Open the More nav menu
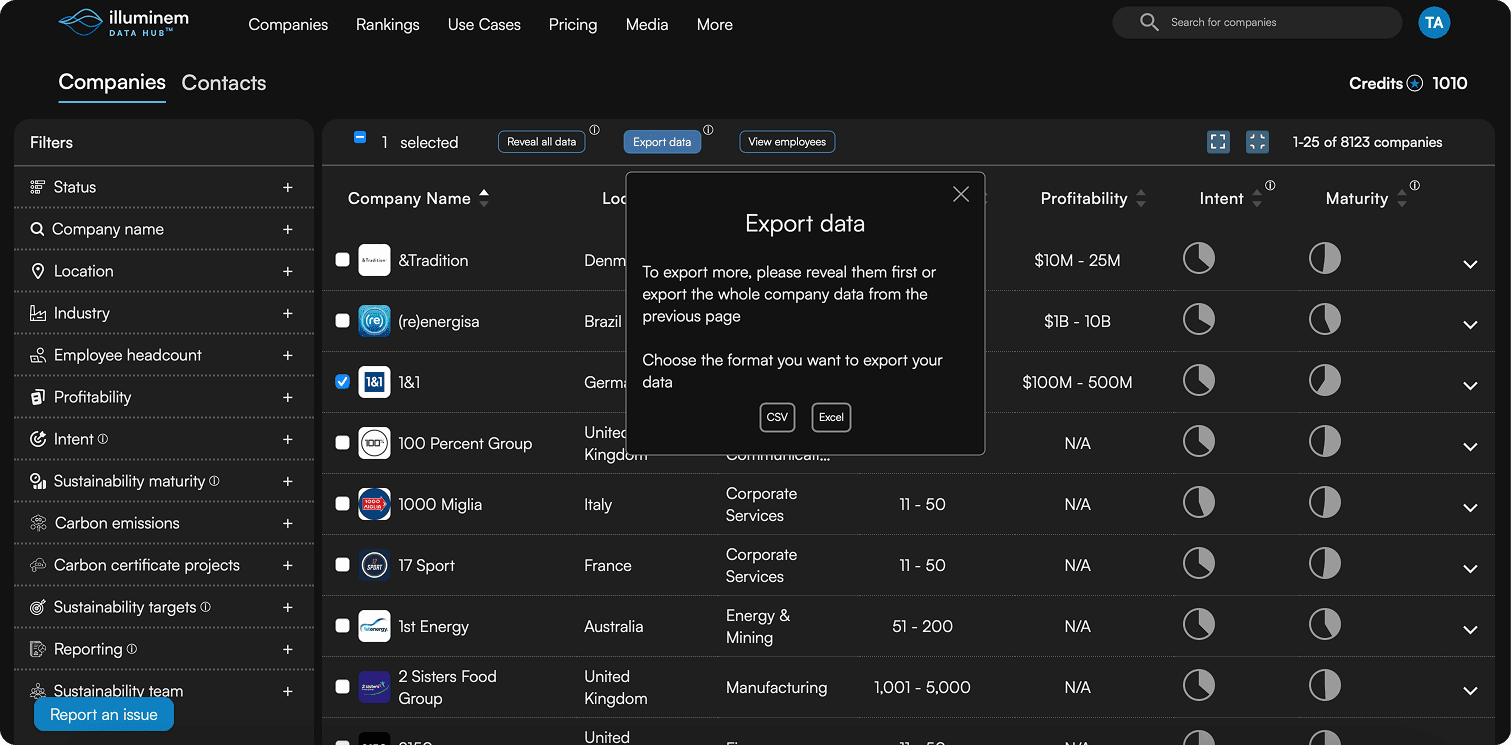Image resolution: width=1511 pixels, height=745 pixels. coord(715,25)
